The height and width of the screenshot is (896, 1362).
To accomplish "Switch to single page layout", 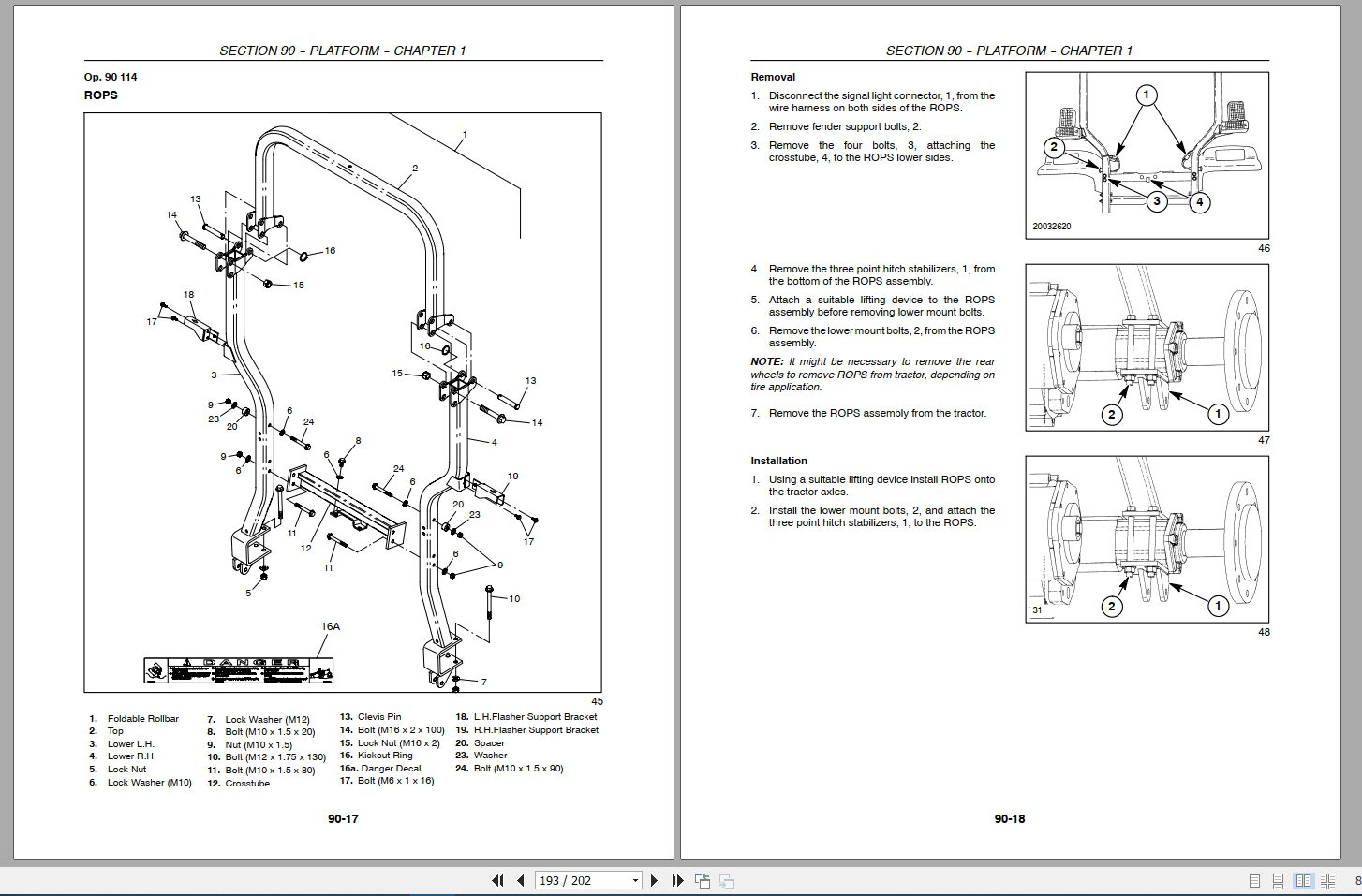I will [x=1255, y=881].
